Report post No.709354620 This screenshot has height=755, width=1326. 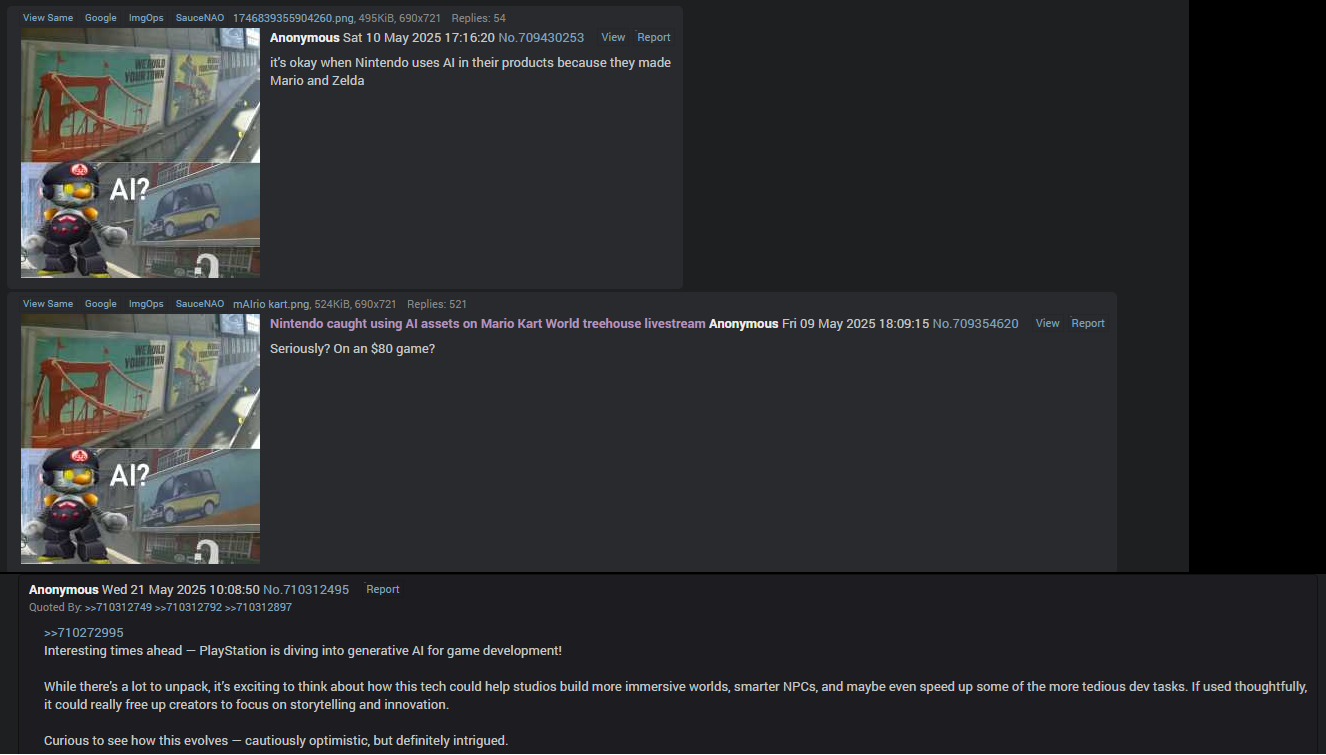[1088, 323]
